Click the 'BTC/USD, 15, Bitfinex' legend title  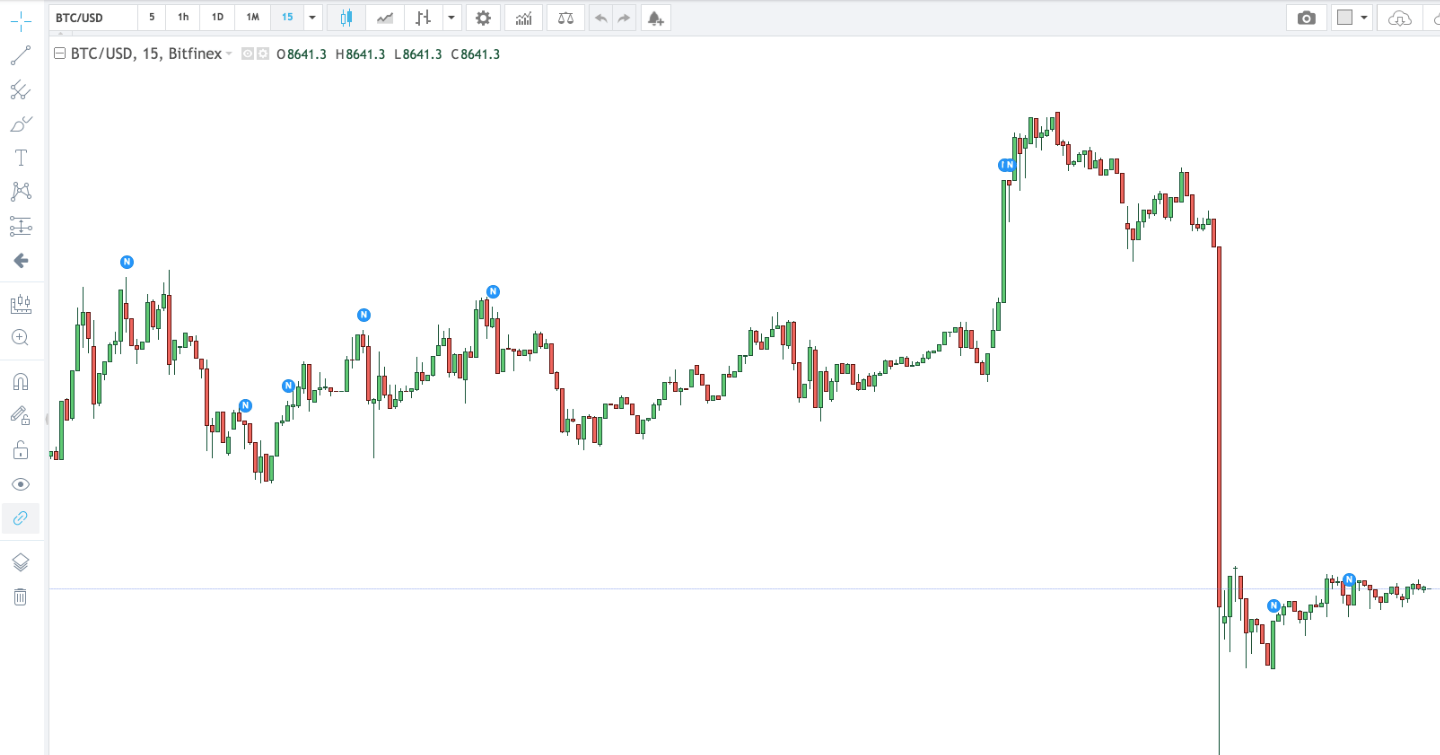pos(146,54)
